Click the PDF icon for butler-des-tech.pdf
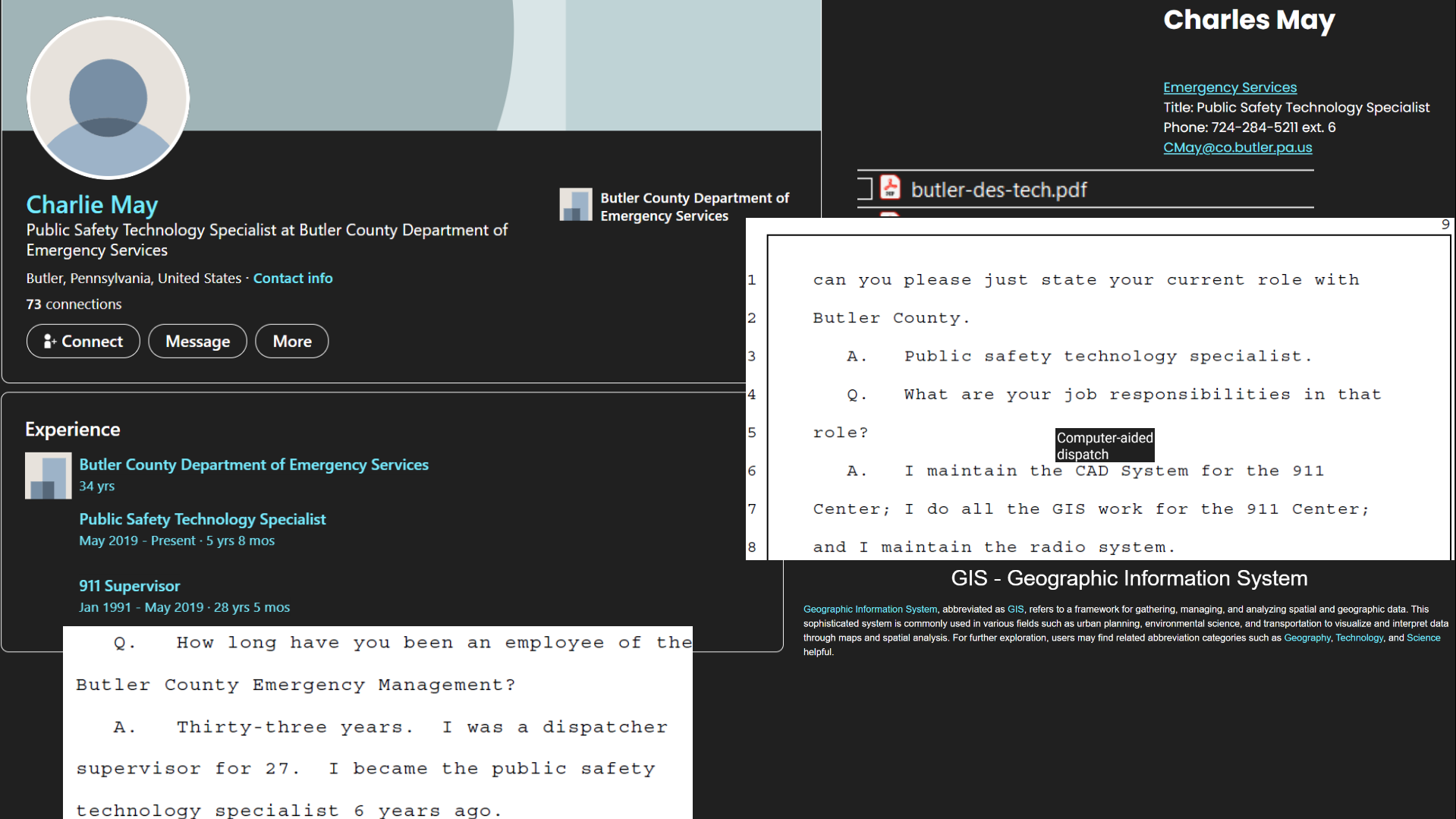This screenshot has height=819, width=1456. point(890,187)
